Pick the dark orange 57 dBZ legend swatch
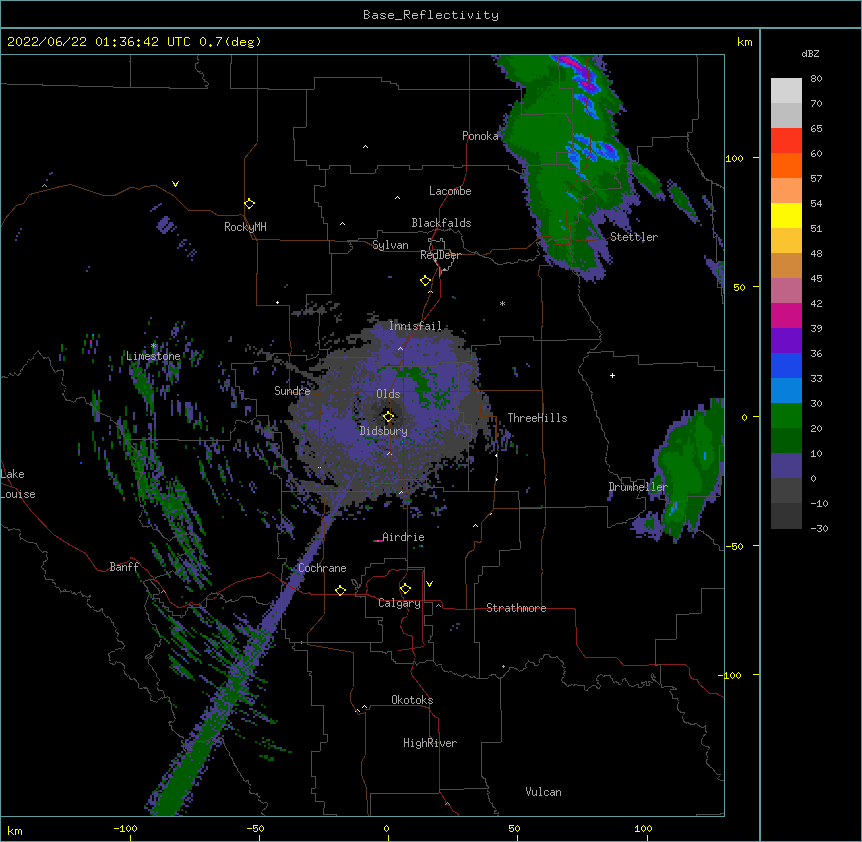862x842 pixels. [x=786, y=165]
